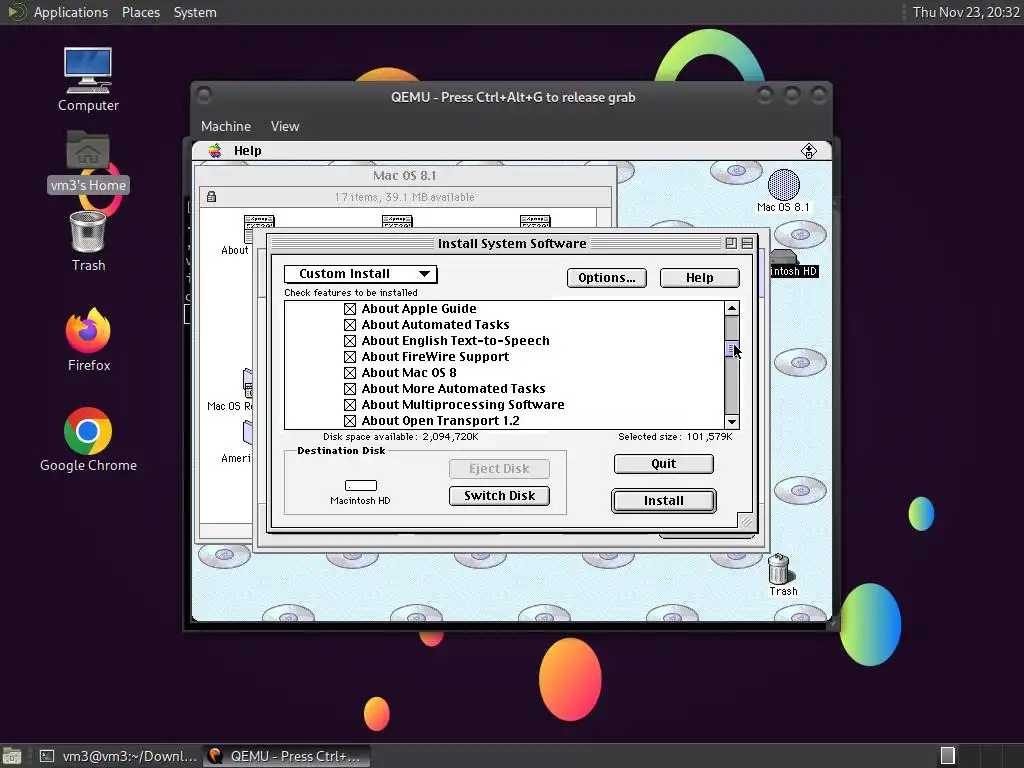Click the Help button in installer

click(x=699, y=278)
